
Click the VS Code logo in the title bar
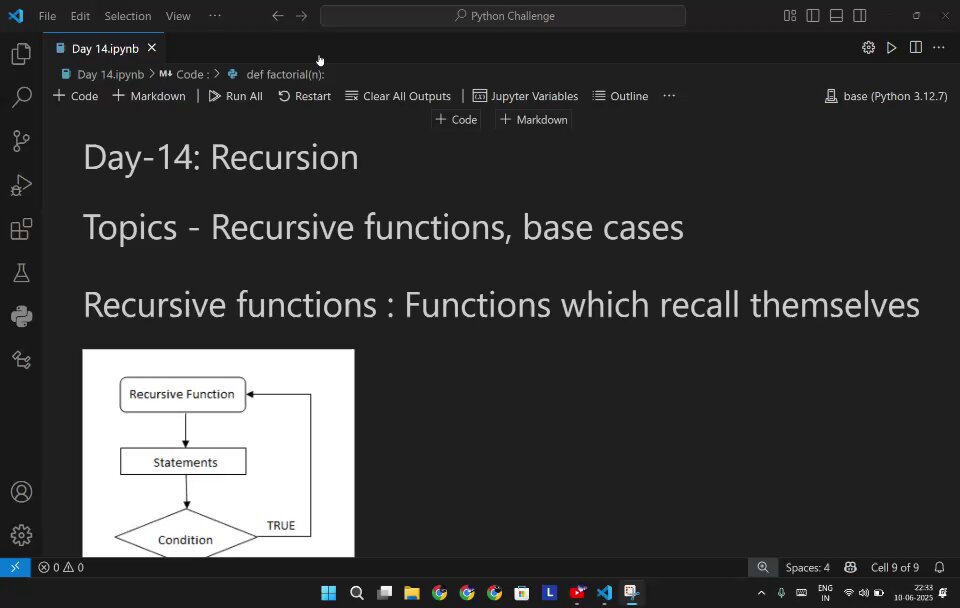point(16,16)
